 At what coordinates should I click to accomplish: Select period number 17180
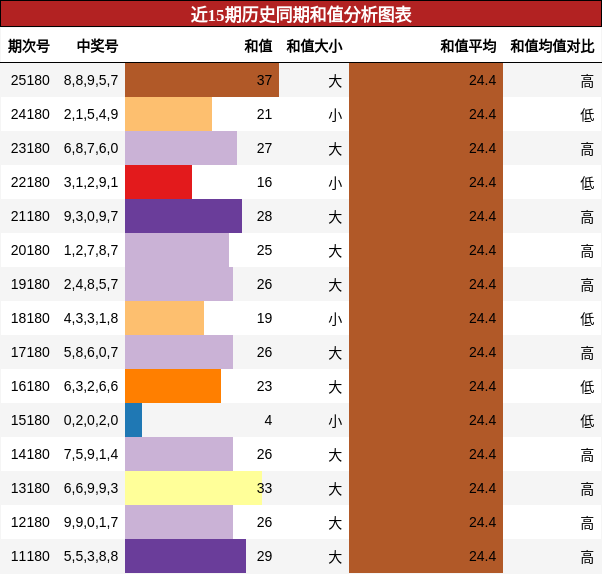30,352
